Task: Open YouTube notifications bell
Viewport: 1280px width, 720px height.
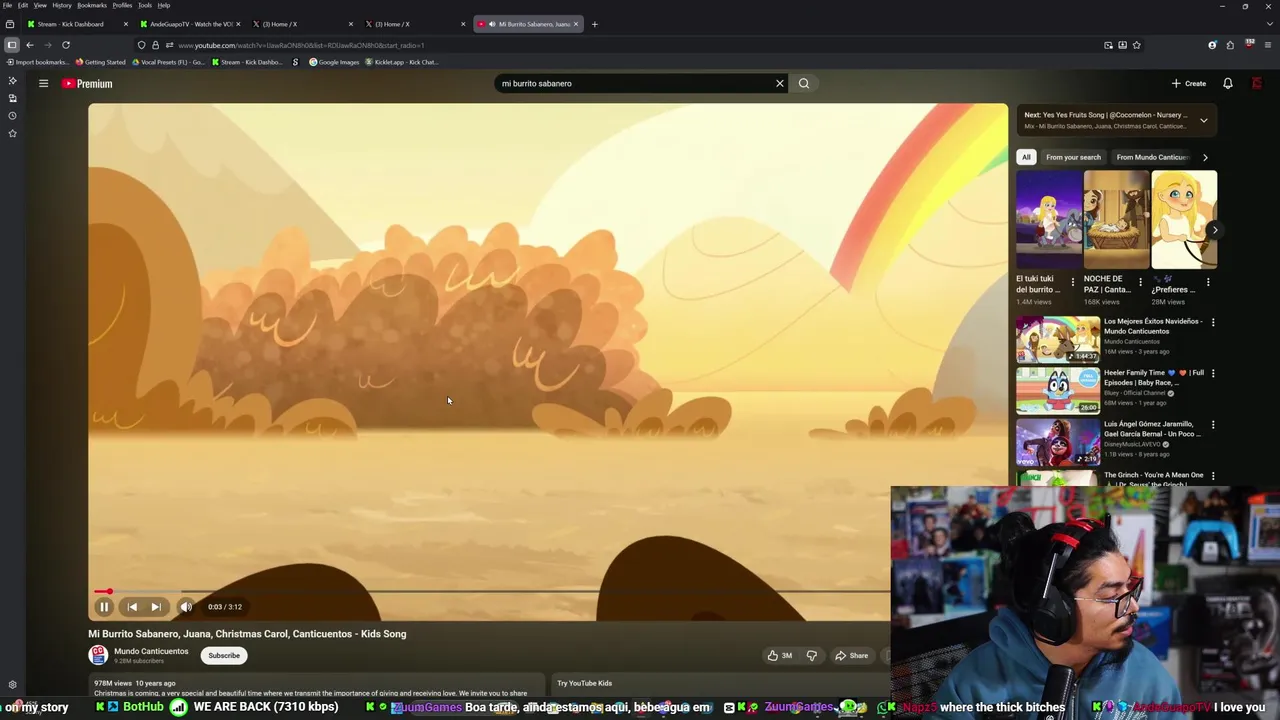Action: coord(1228,84)
